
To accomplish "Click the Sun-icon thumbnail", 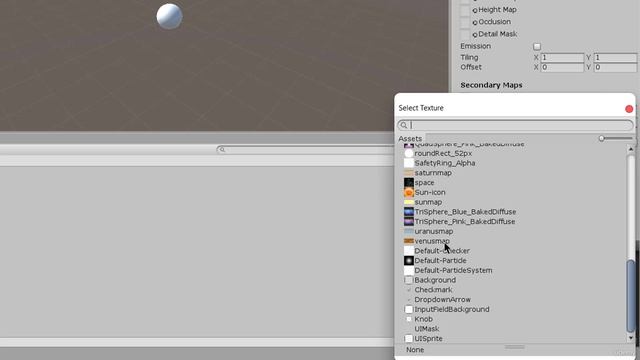I will tap(409, 193).
